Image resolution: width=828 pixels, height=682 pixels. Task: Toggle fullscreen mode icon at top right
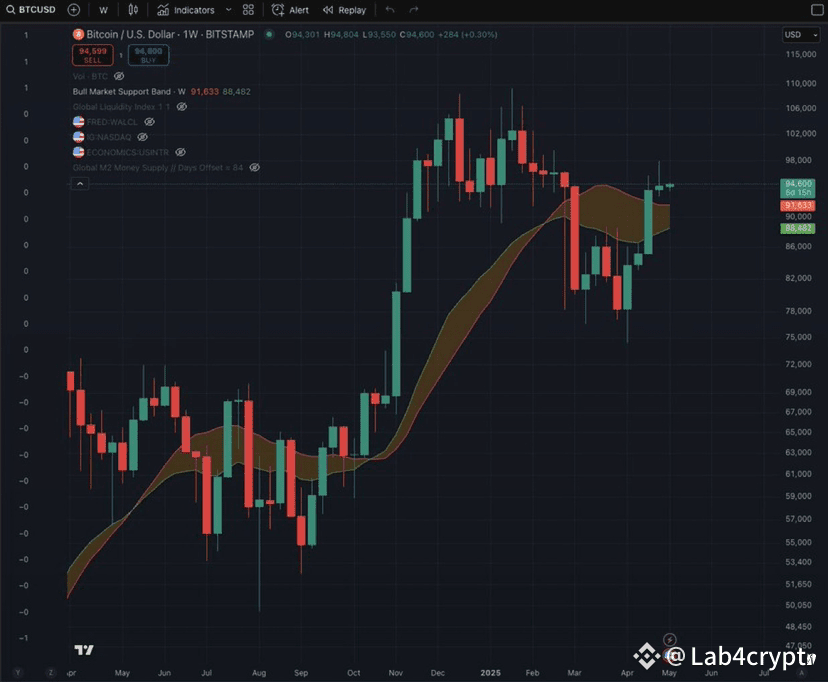(816, 10)
